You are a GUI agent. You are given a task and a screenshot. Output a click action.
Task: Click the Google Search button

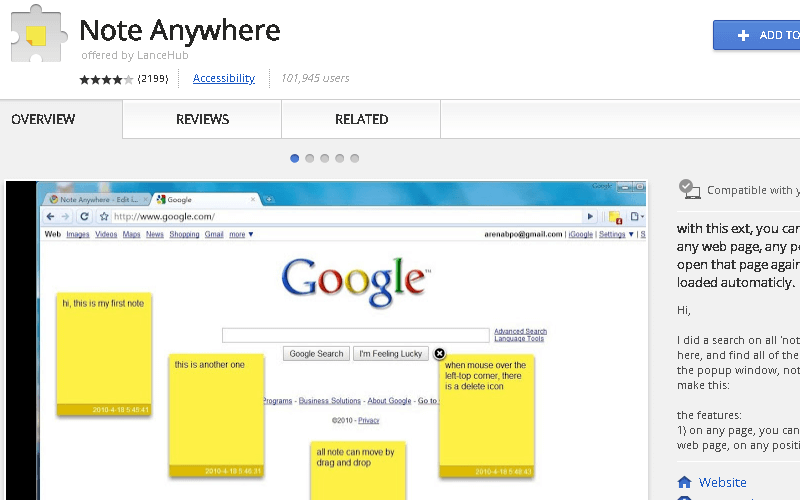pos(316,354)
